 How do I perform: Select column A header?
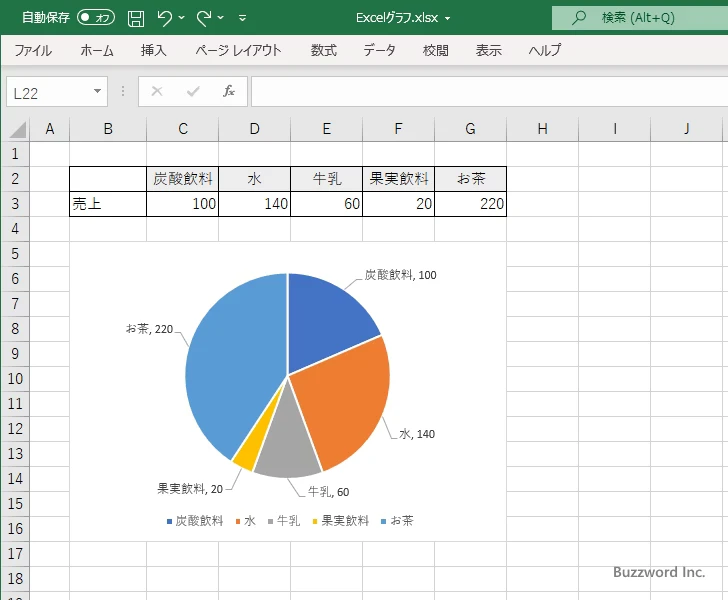tap(50, 129)
